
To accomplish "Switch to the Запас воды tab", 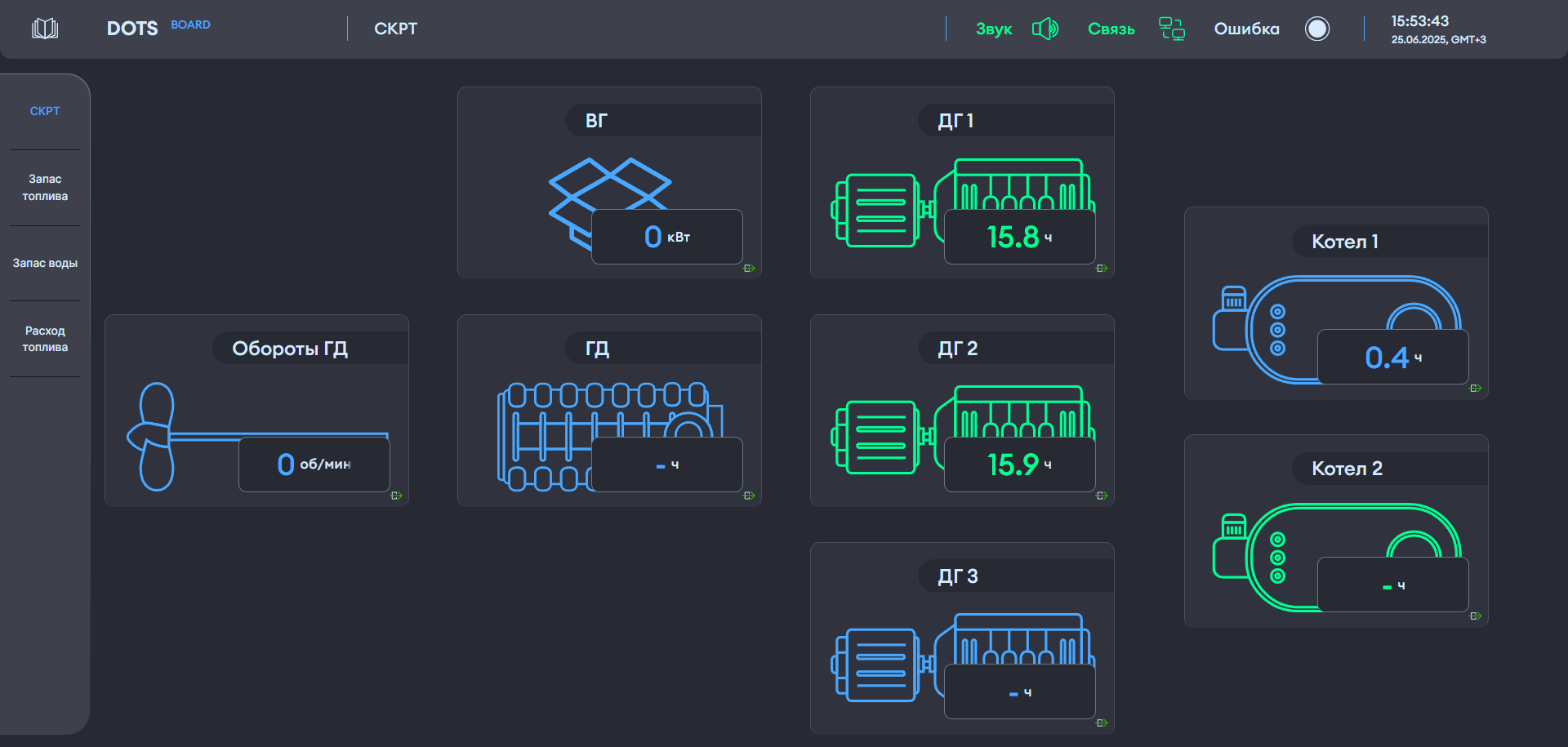I will [45, 263].
